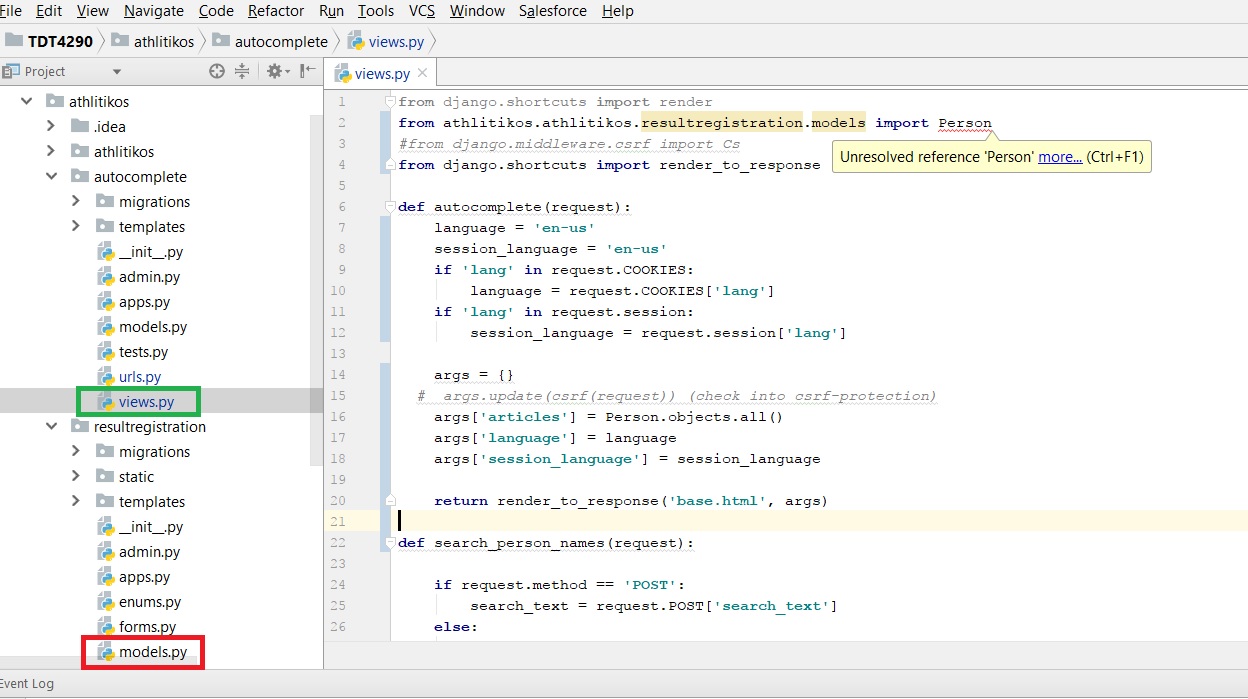Collapse the resultregistration folder
This screenshot has height=699, width=1248.
coord(51,426)
